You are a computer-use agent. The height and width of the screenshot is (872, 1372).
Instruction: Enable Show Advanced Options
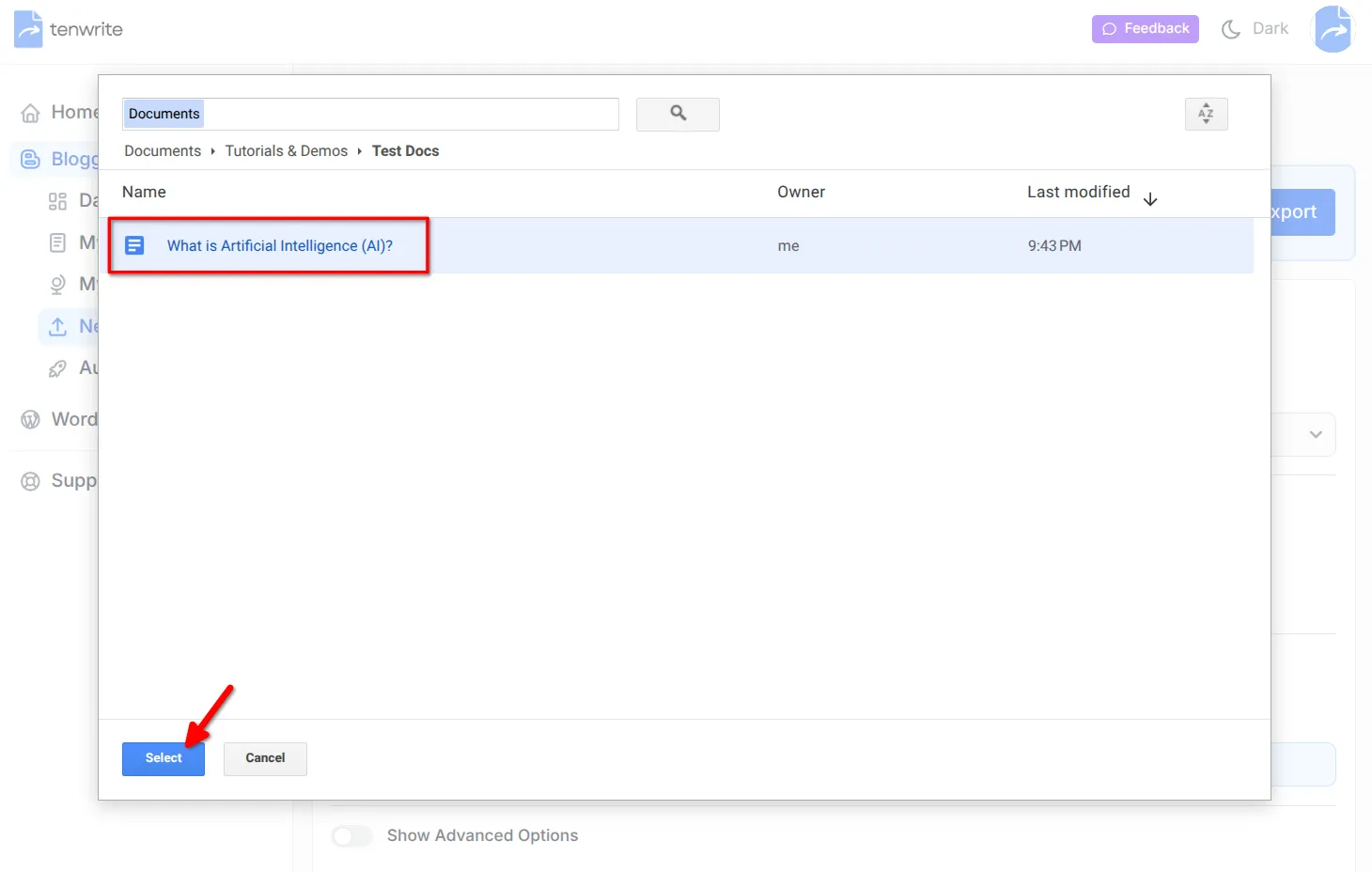click(351, 835)
